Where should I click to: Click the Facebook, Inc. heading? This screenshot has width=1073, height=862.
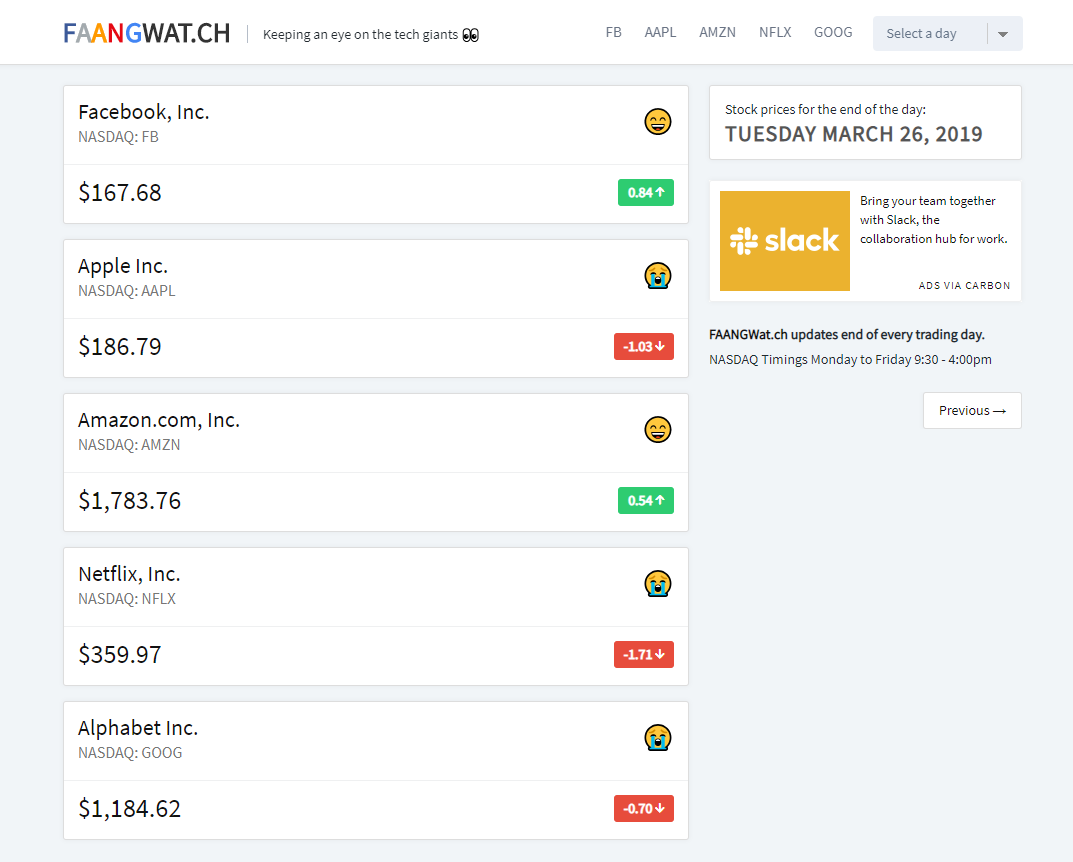coord(144,112)
